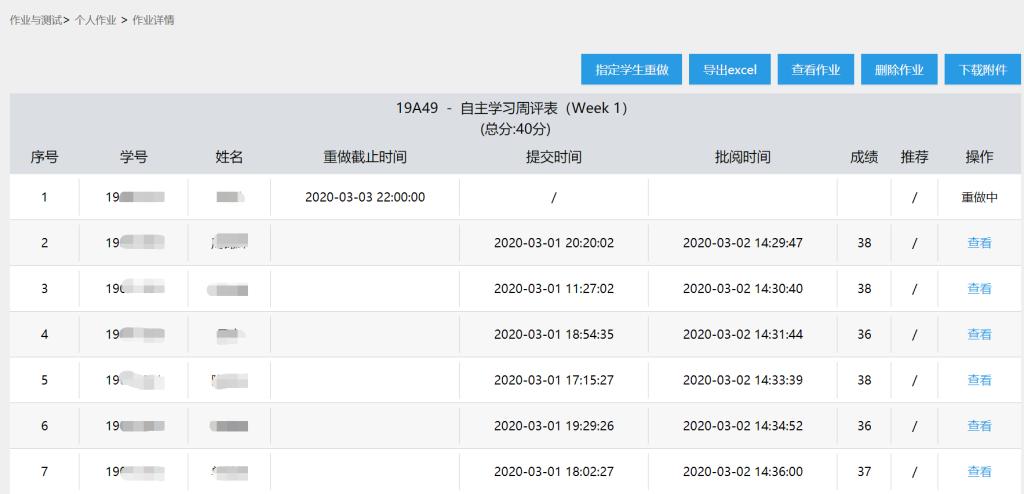Select the 成绩 column header

864,157
